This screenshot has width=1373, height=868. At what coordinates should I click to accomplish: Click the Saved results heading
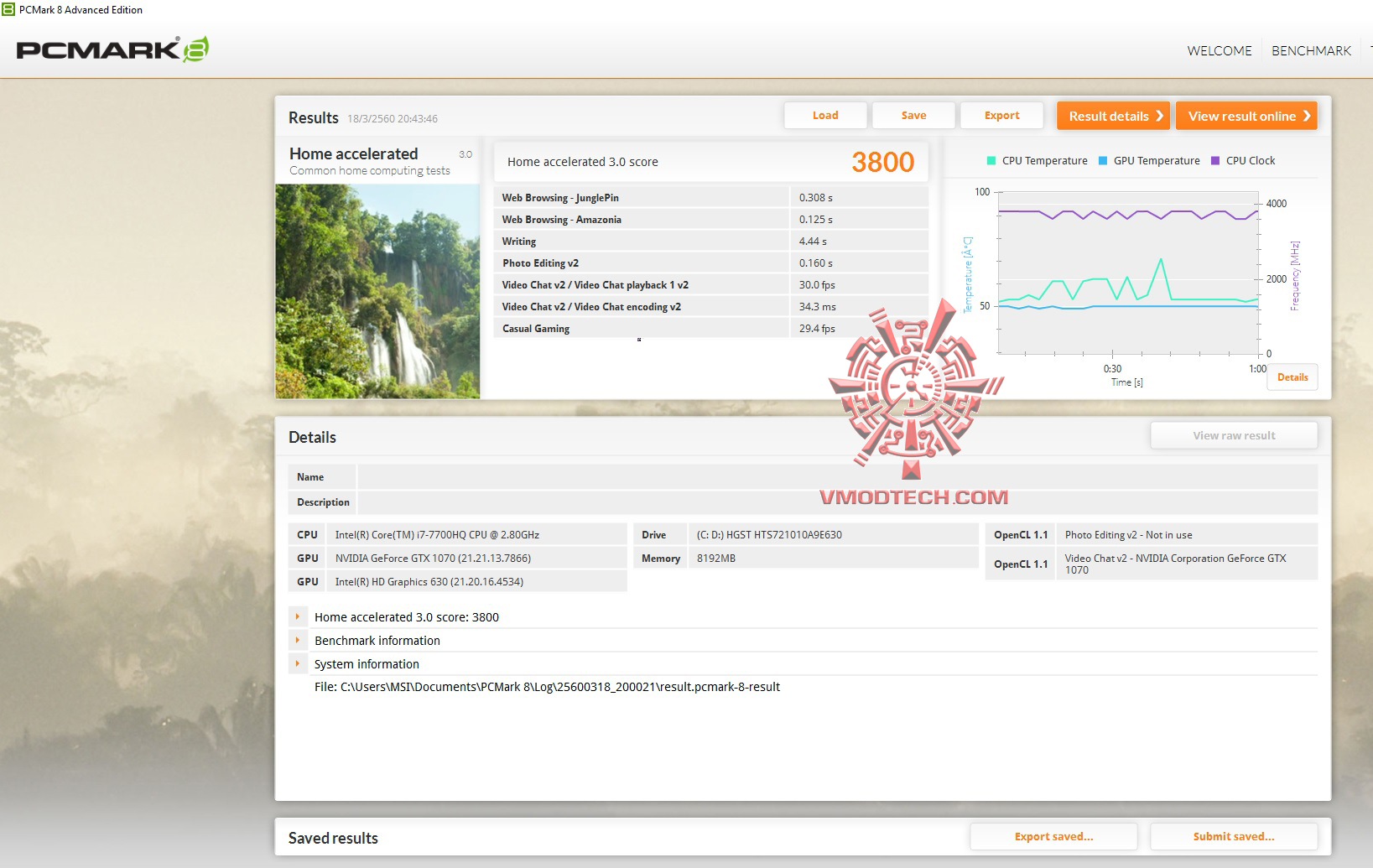pos(333,838)
